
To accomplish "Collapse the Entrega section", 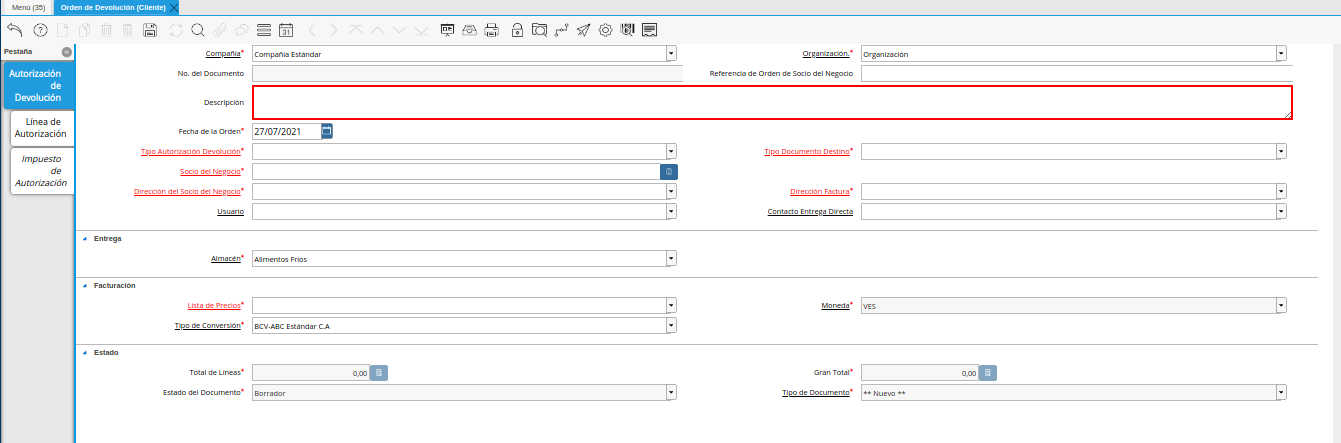I will coord(83,239).
